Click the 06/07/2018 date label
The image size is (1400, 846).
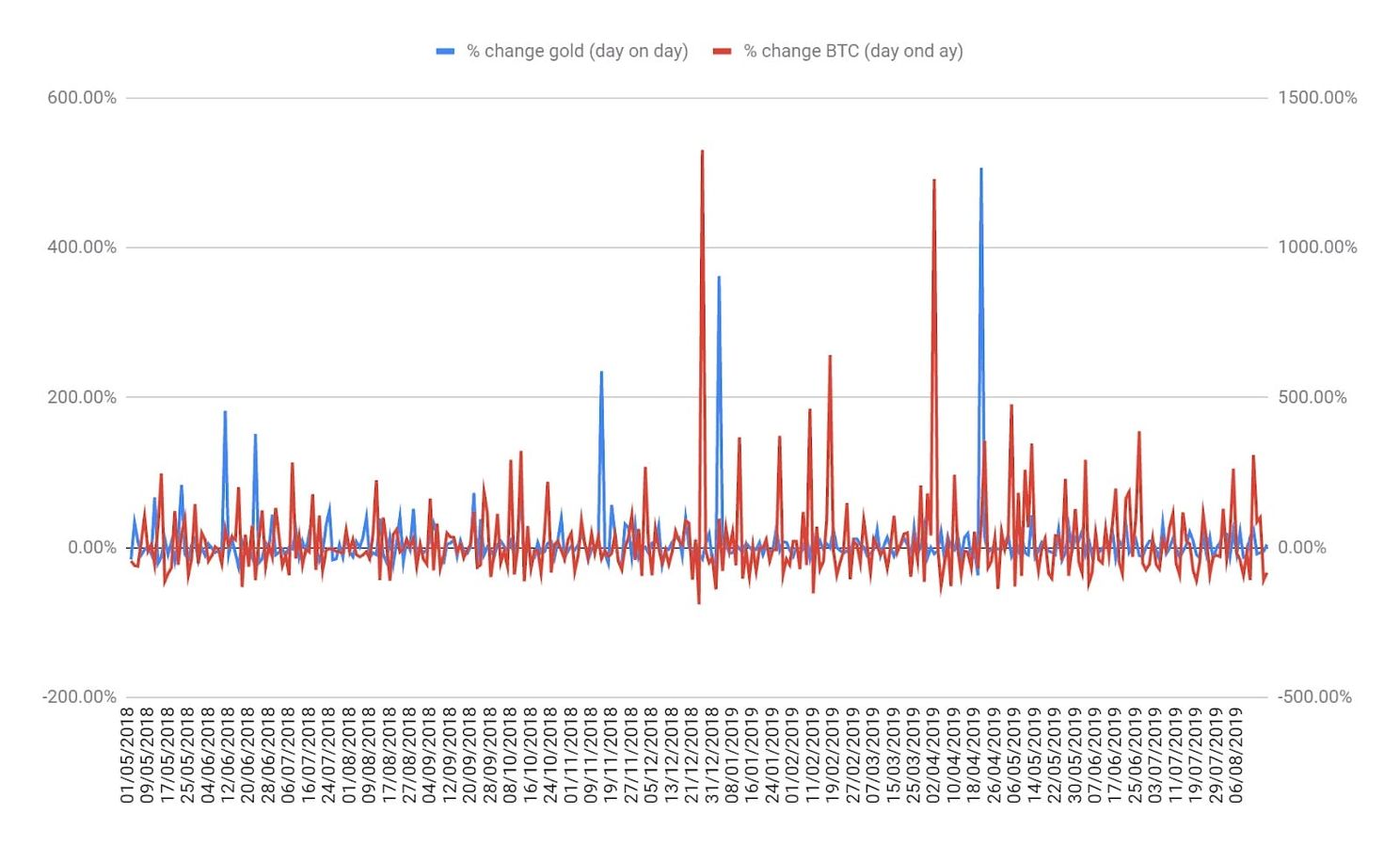(289, 757)
